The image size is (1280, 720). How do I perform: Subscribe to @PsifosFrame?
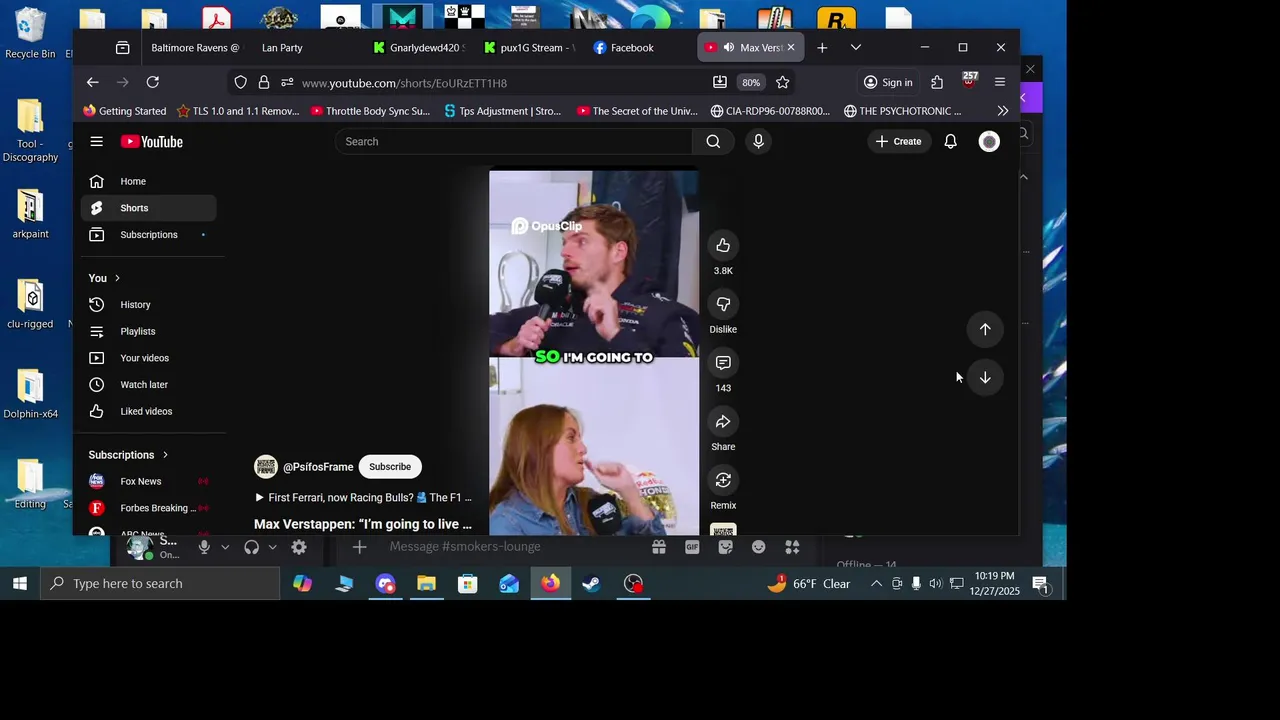click(x=390, y=467)
